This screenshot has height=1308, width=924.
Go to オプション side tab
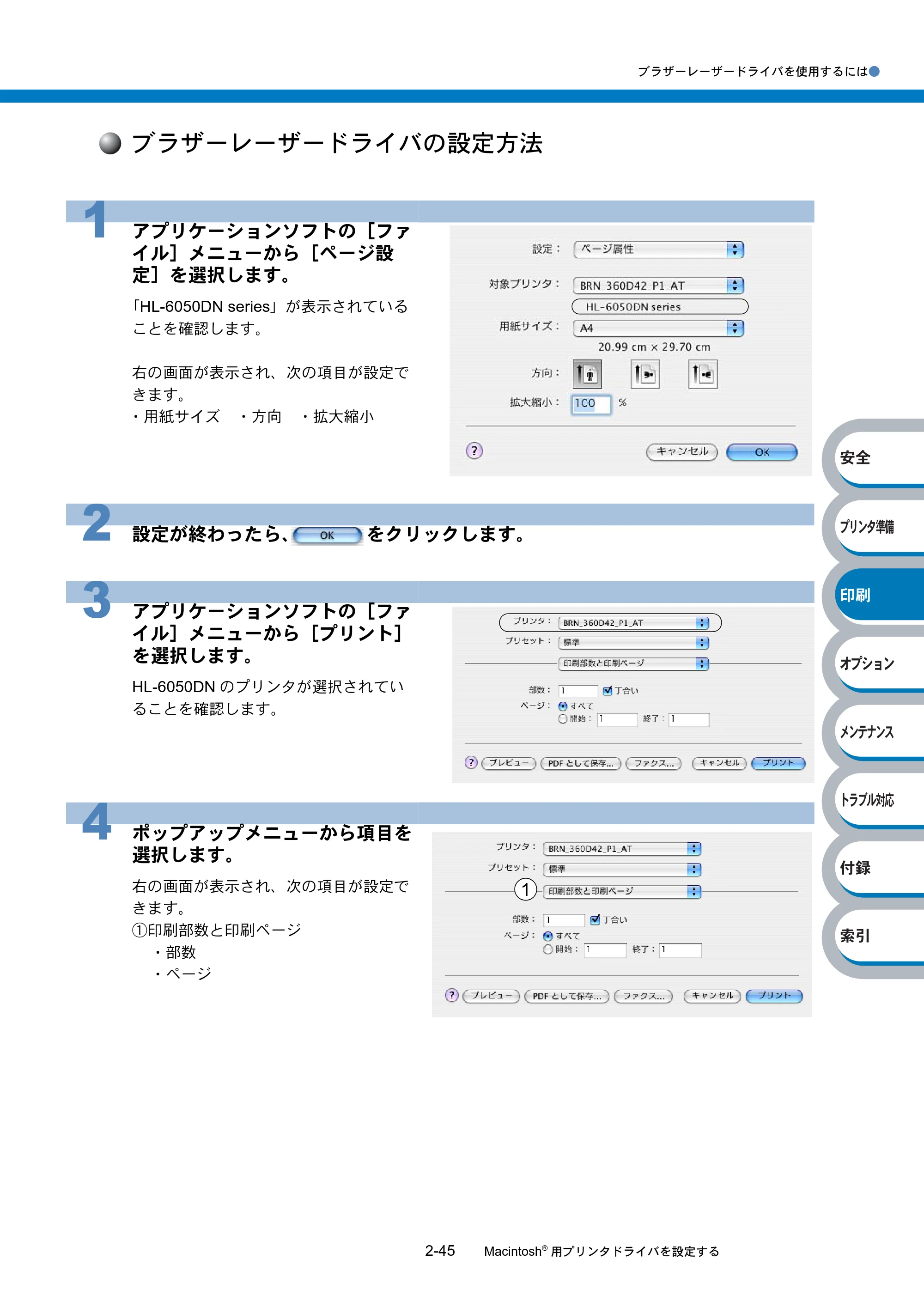pos(880,663)
